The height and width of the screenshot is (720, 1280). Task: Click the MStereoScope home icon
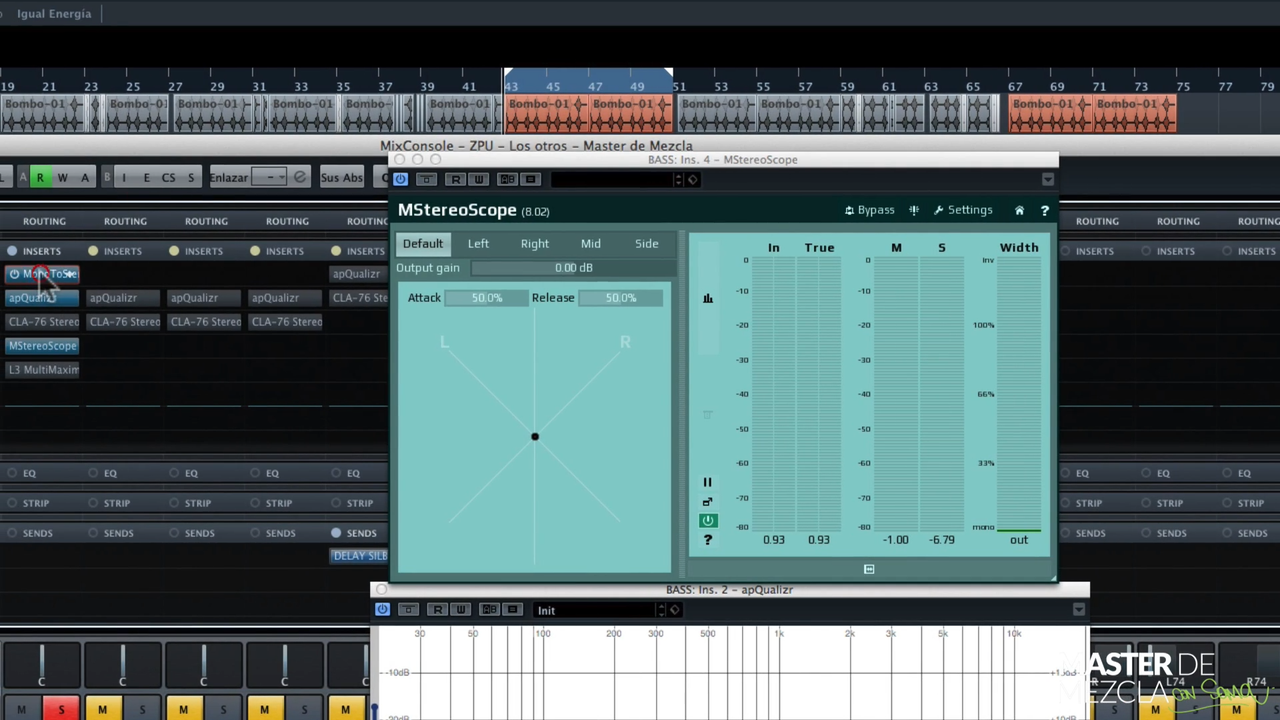pyautogui.click(x=1019, y=210)
